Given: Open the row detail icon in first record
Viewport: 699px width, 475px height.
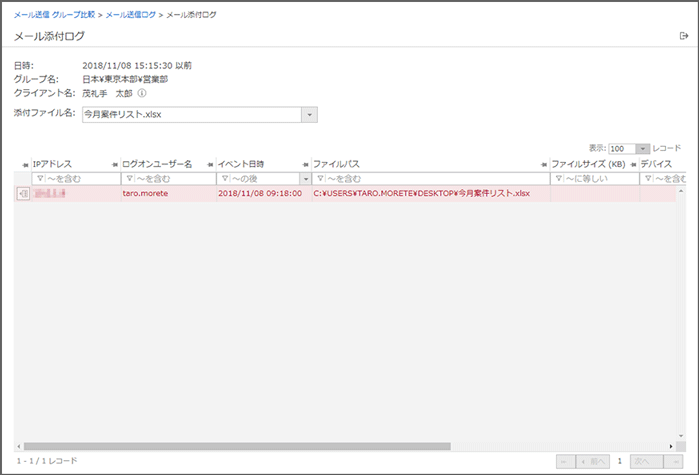Looking at the screenshot, I should tap(23, 194).
